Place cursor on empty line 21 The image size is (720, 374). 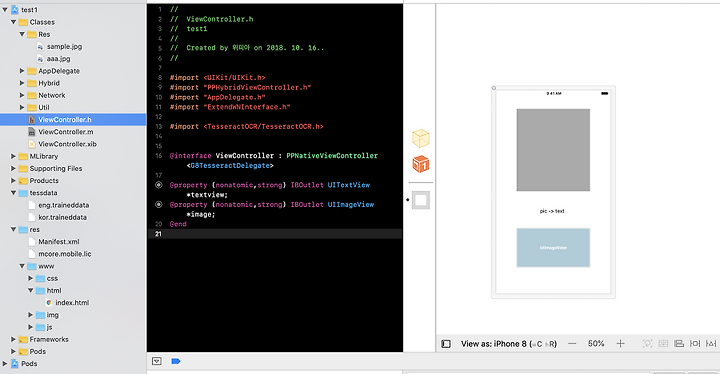(275, 234)
